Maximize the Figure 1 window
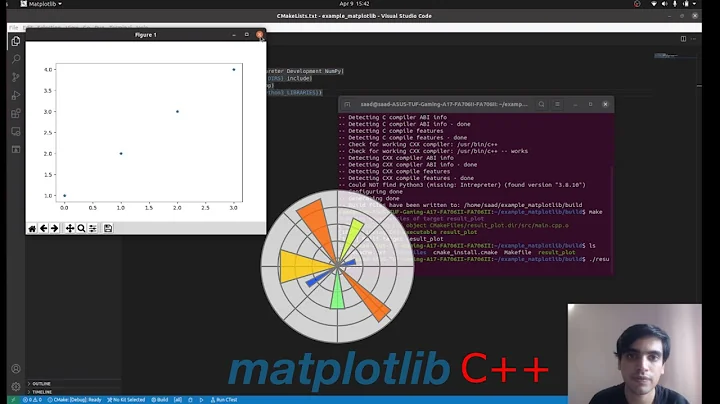 [x=247, y=35]
